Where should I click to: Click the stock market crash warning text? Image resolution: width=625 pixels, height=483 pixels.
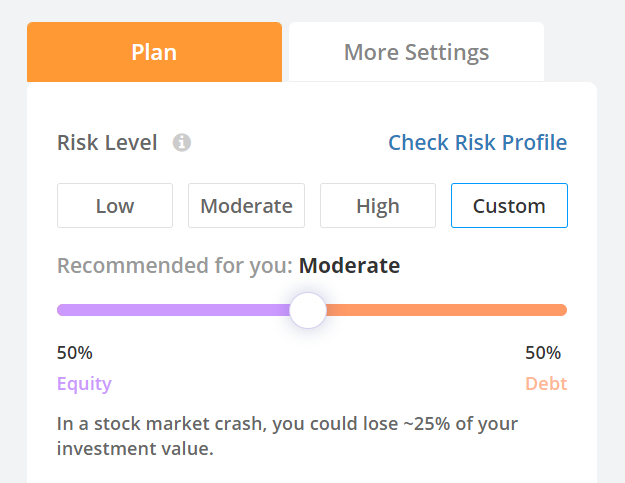[x=287, y=436]
